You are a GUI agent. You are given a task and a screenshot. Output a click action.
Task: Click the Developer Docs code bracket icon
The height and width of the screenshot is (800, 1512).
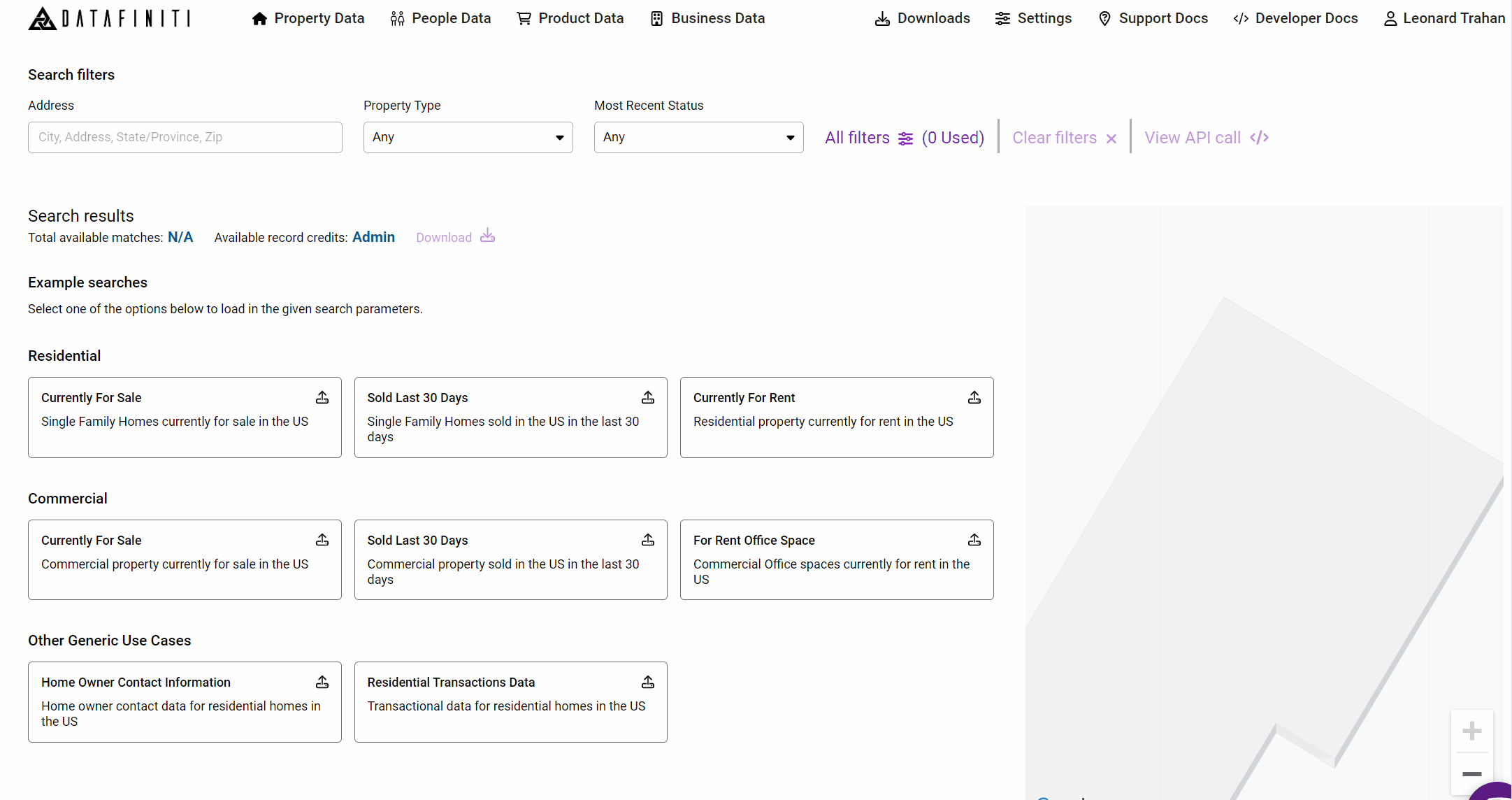[x=1241, y=19]
